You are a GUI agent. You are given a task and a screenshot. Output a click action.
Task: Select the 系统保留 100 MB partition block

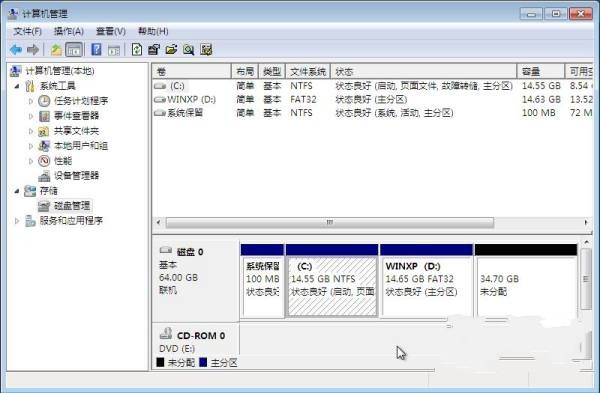click(x=262, y=281)
